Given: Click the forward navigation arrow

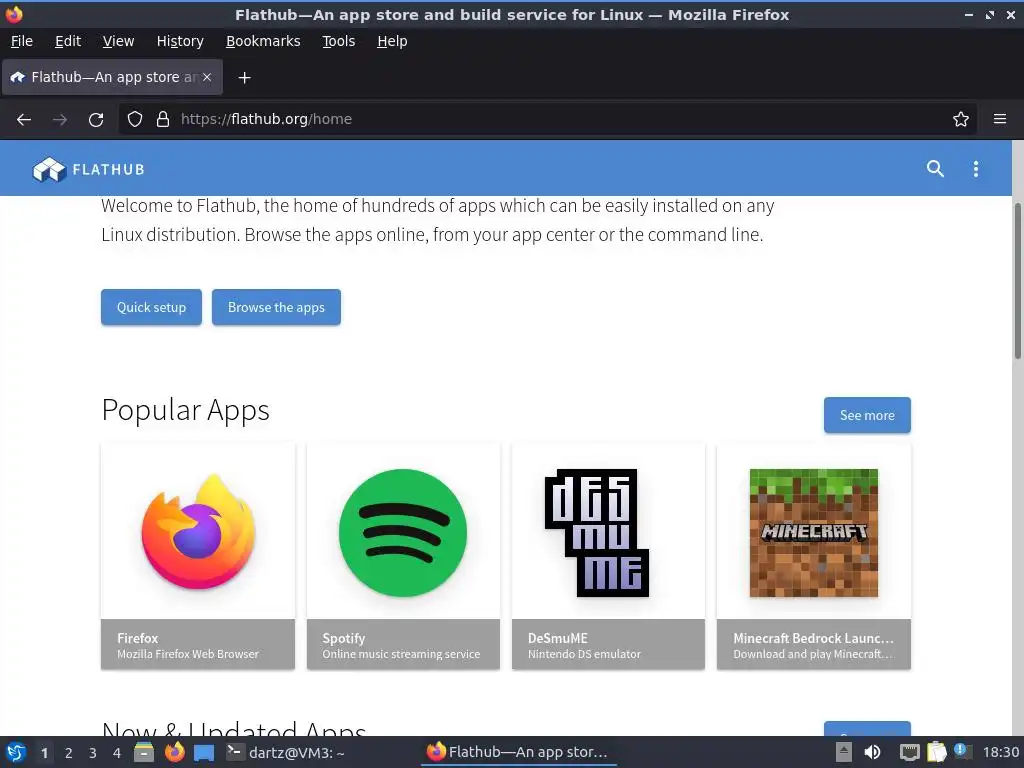Looking at the screenshot, I should tap(60, 119).
